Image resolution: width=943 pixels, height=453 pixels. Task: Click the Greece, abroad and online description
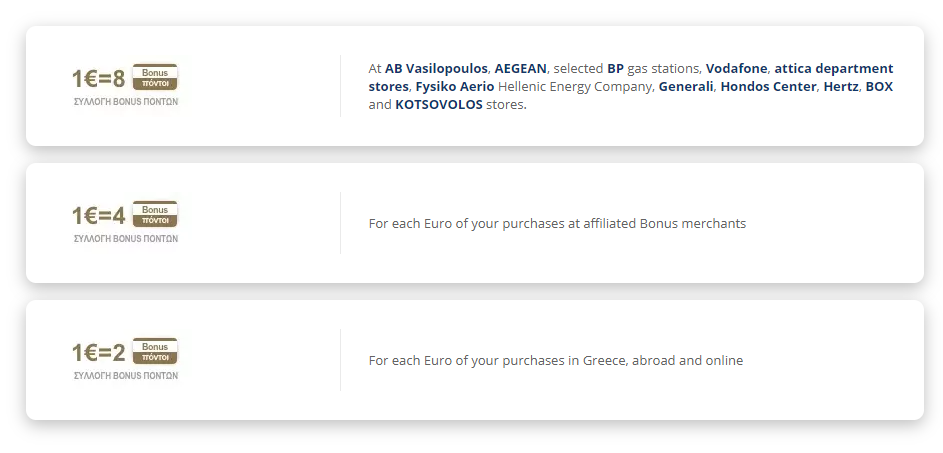[x=556, y=361]
